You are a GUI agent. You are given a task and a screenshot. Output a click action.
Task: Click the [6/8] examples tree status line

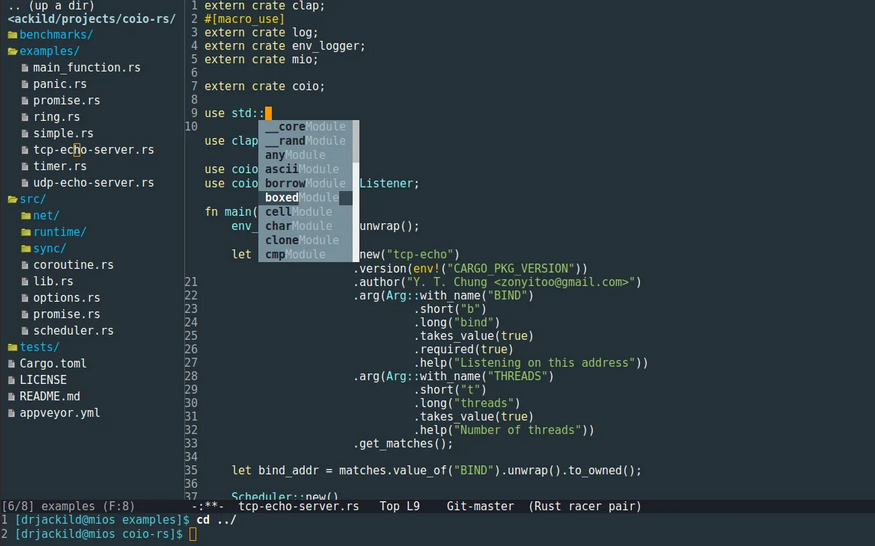pyautogui.click(x=68, y=506)
